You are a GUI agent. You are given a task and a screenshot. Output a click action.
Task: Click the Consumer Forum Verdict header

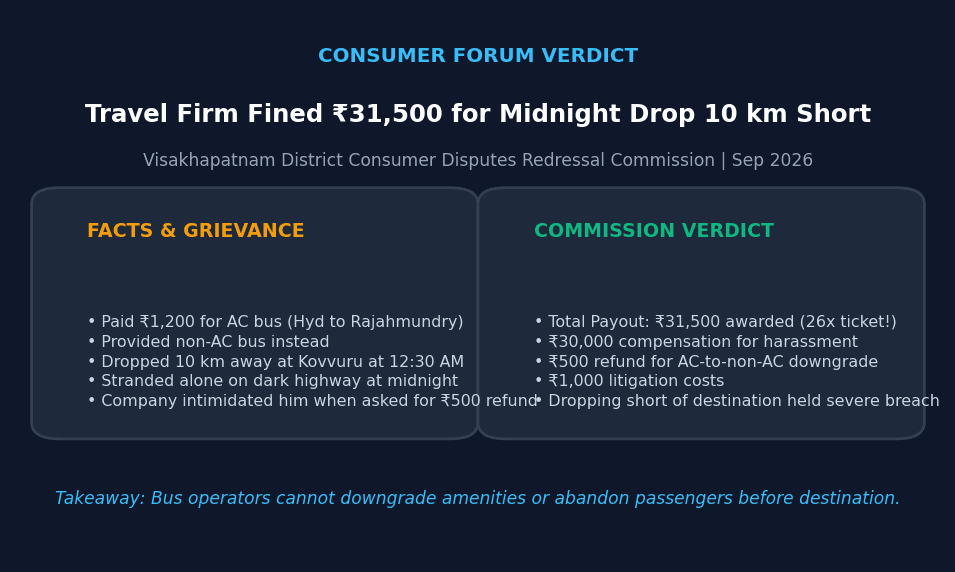point(478,55)
